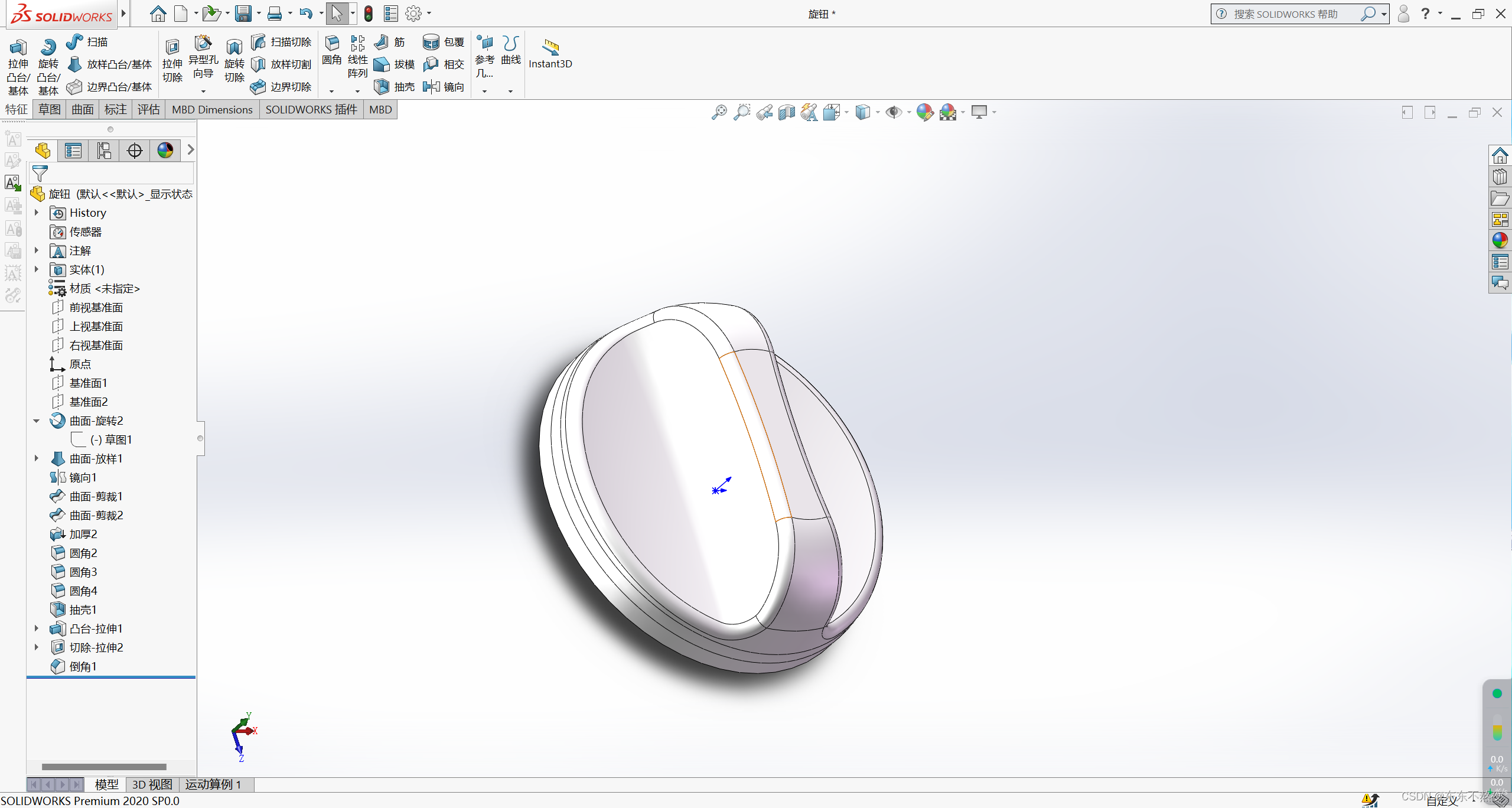Image resolution: width=1512 pixels, height=808 pixels.
Task: Select the 抽壳1 shell feature
Action: point(74,610)
